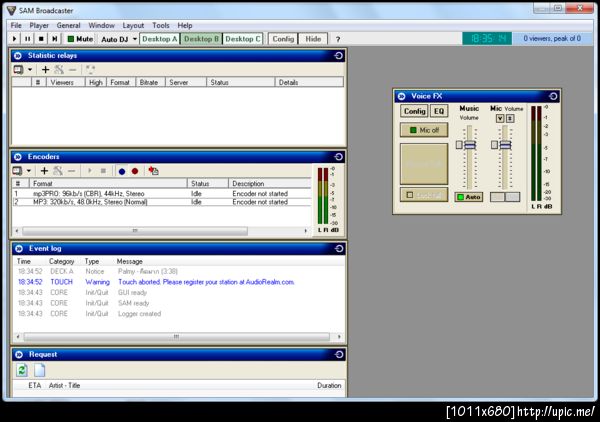
Task: Open the Window menu
Action: click(x=101, y=26)
